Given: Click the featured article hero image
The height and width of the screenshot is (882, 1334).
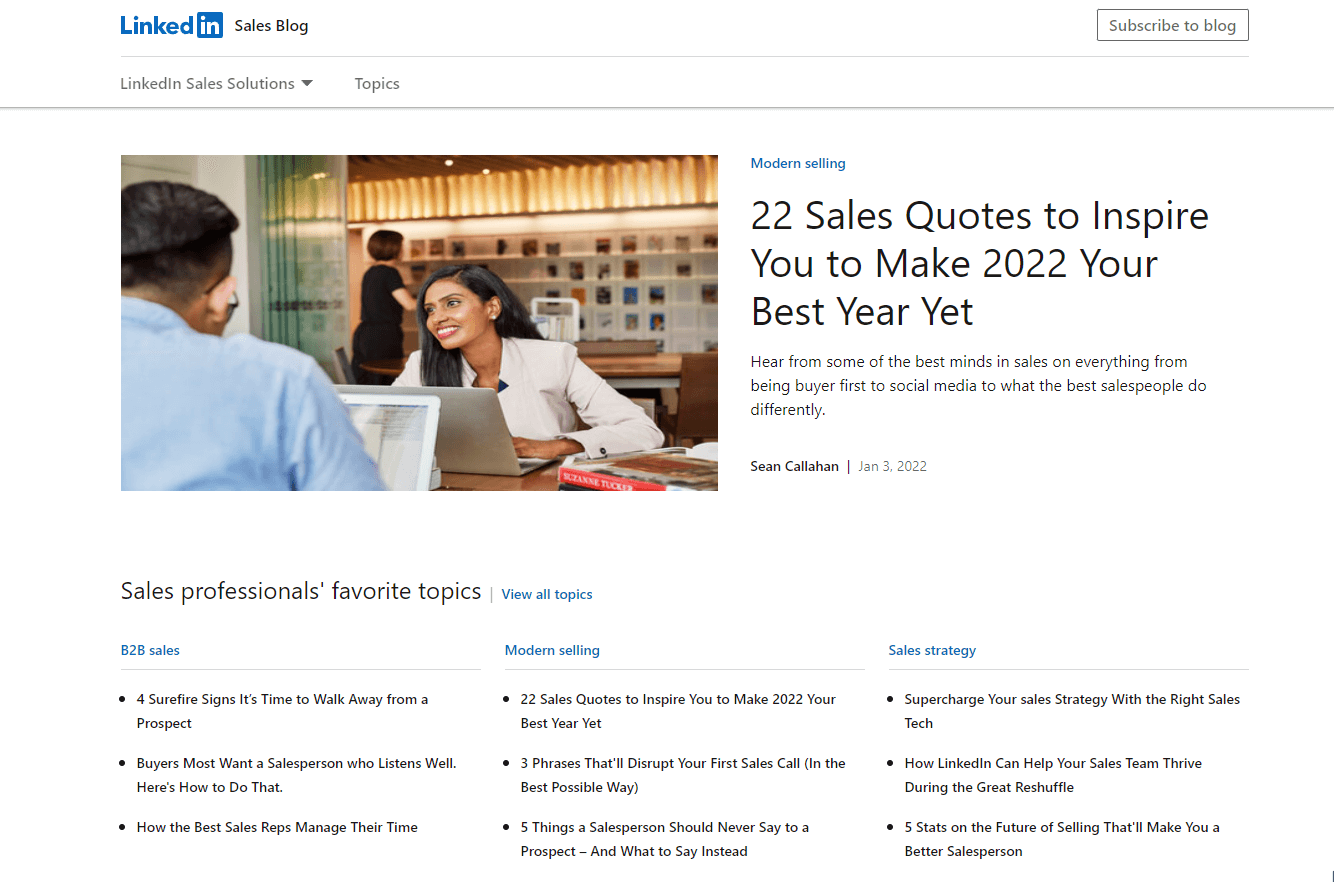Looking at the screenshot, I should tap(419, 322).
